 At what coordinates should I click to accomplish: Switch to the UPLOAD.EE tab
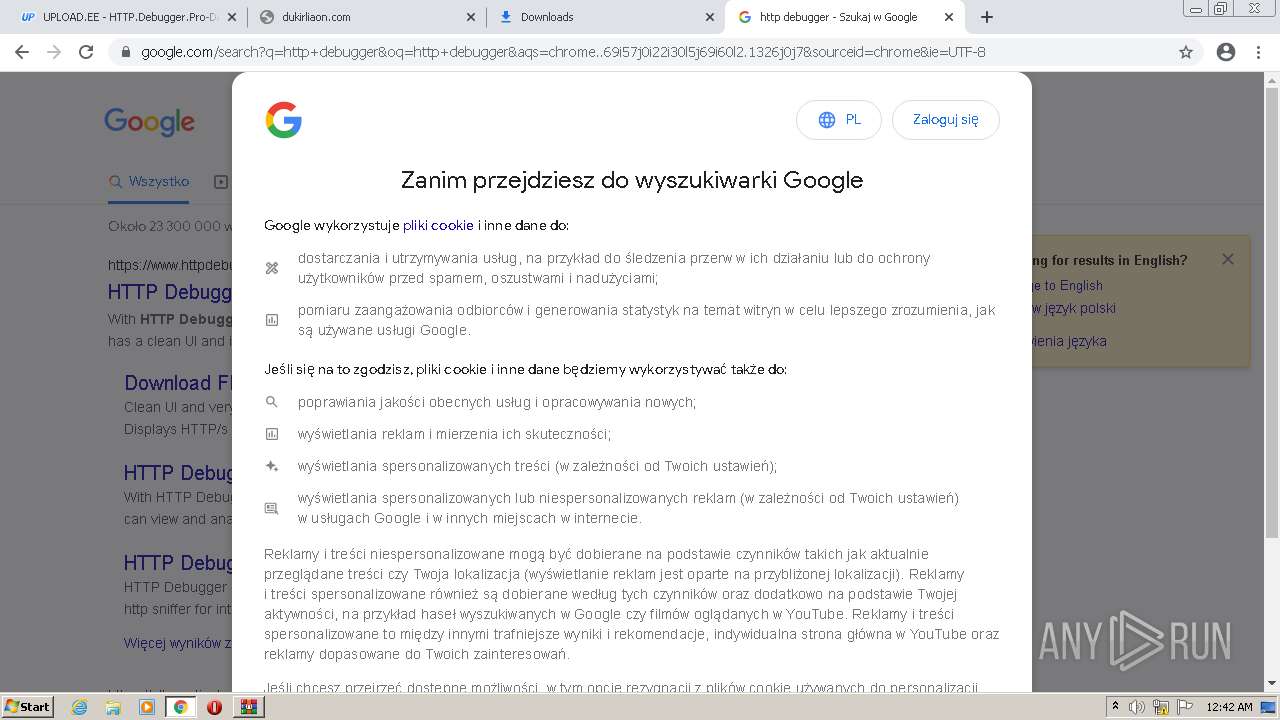(127, 17)
